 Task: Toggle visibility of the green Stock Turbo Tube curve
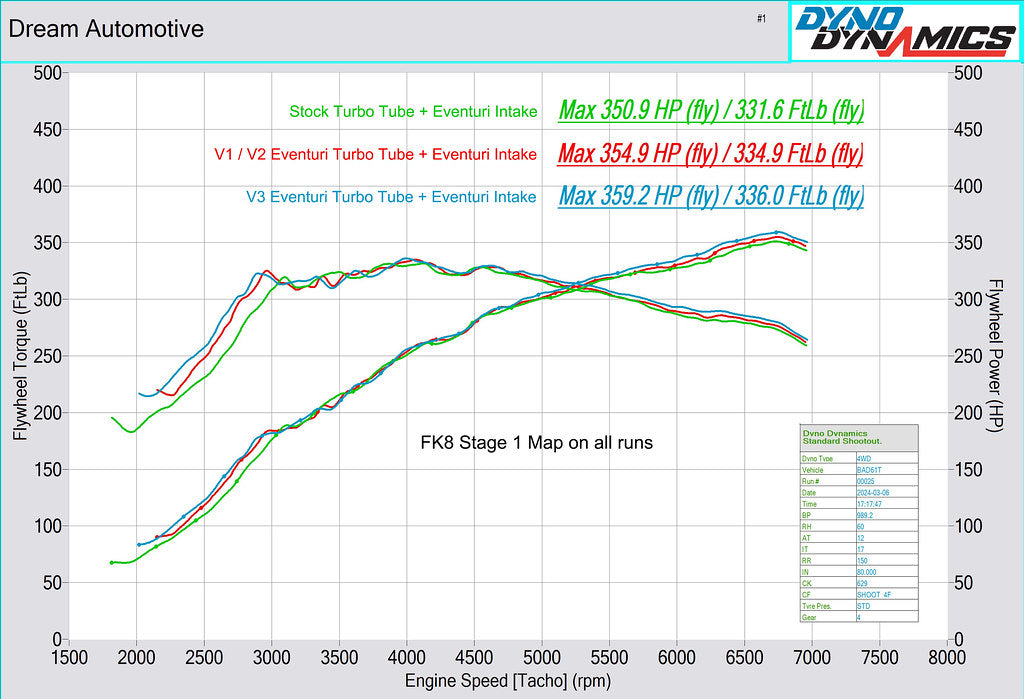(x=412, y=111)
